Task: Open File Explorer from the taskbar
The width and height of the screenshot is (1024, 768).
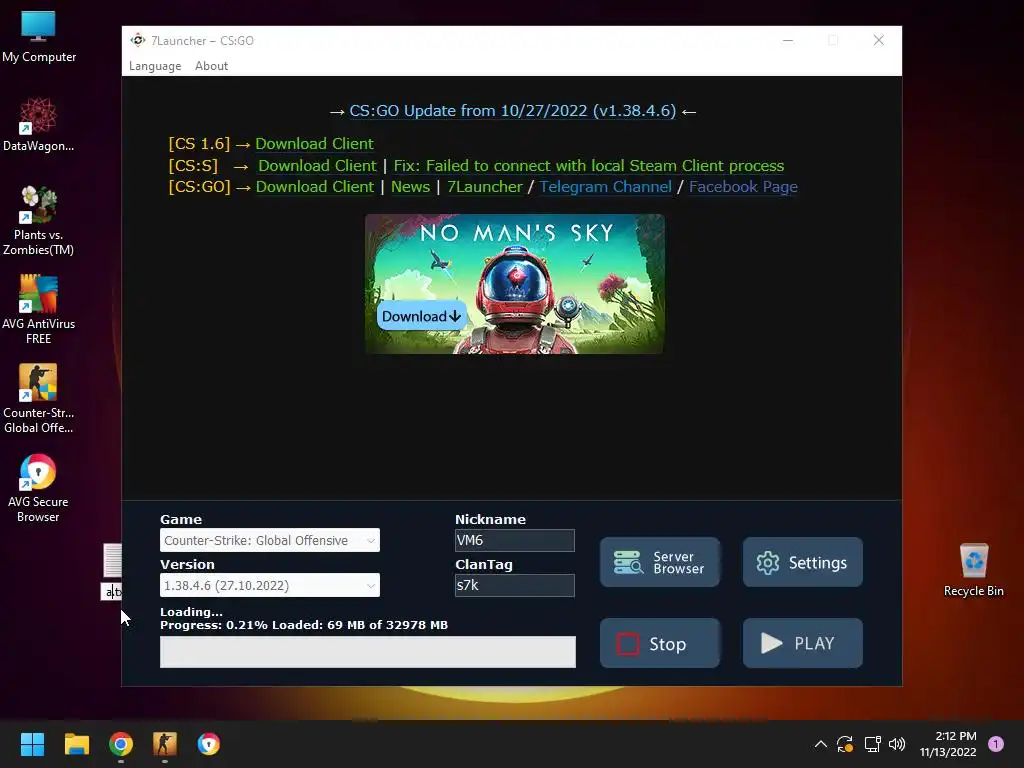Action: tap(76, 744)
